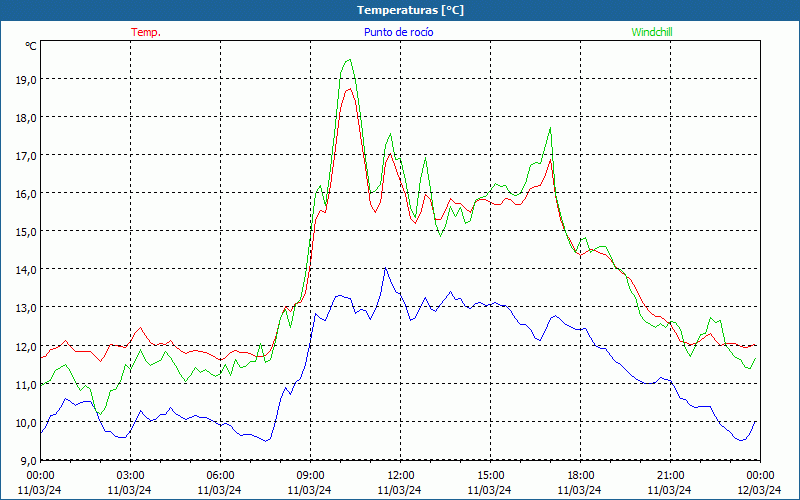Click the 16,0 y-axis value
This screenshot has width=800, height=500.
(x=27, y=193)
